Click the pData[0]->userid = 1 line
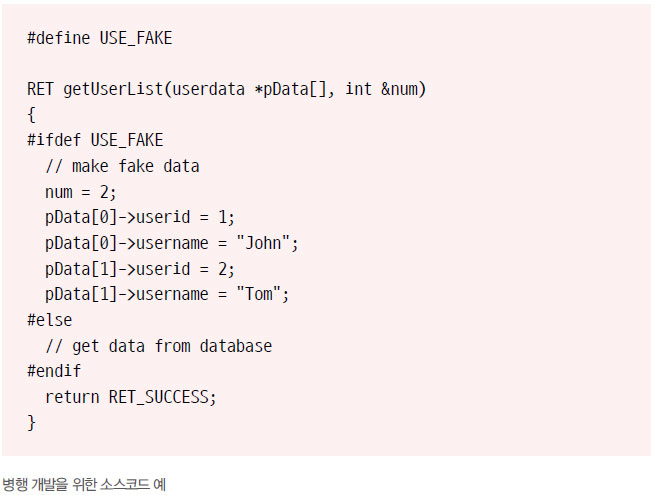The image size is (654, 495). 140,217
